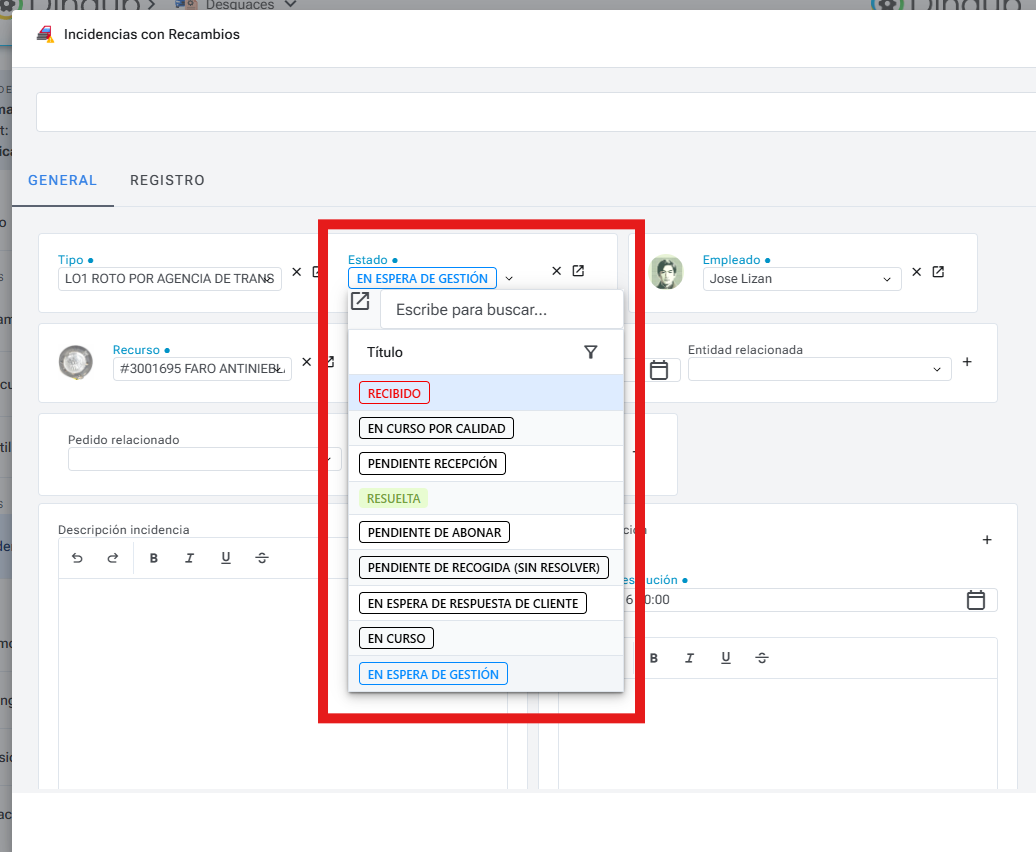
Task: Collapse the Estado dropdown chevron
Action: [x=509, y=279]
